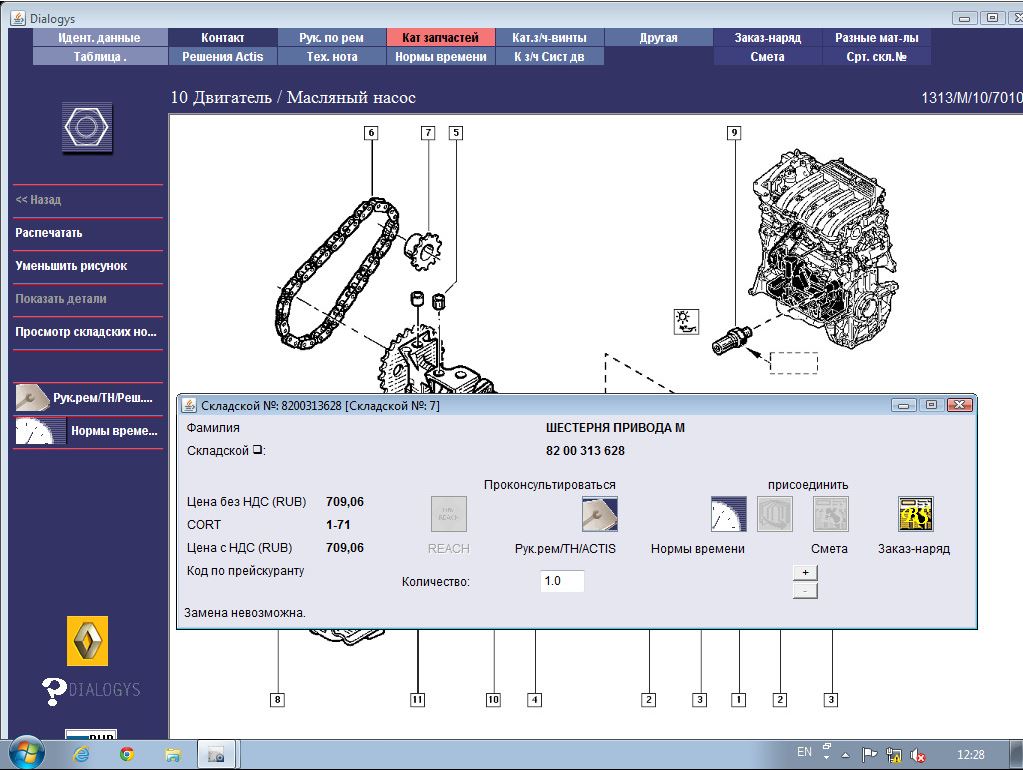Click the part name ШЕСТЕРНЯ ПРИВОДА М
1023x770 pixels.
(x=615, y=428)
